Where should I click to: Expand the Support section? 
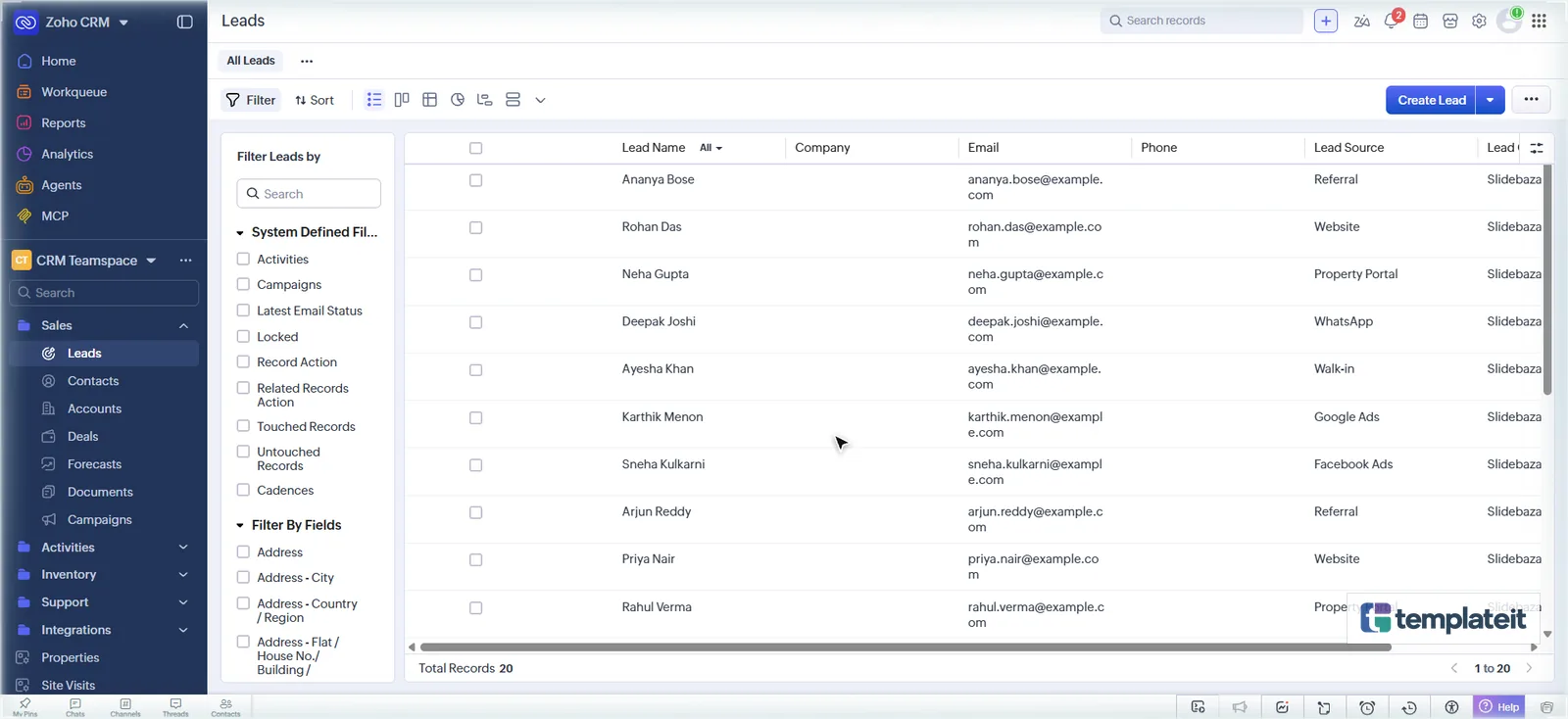(183, 602)
